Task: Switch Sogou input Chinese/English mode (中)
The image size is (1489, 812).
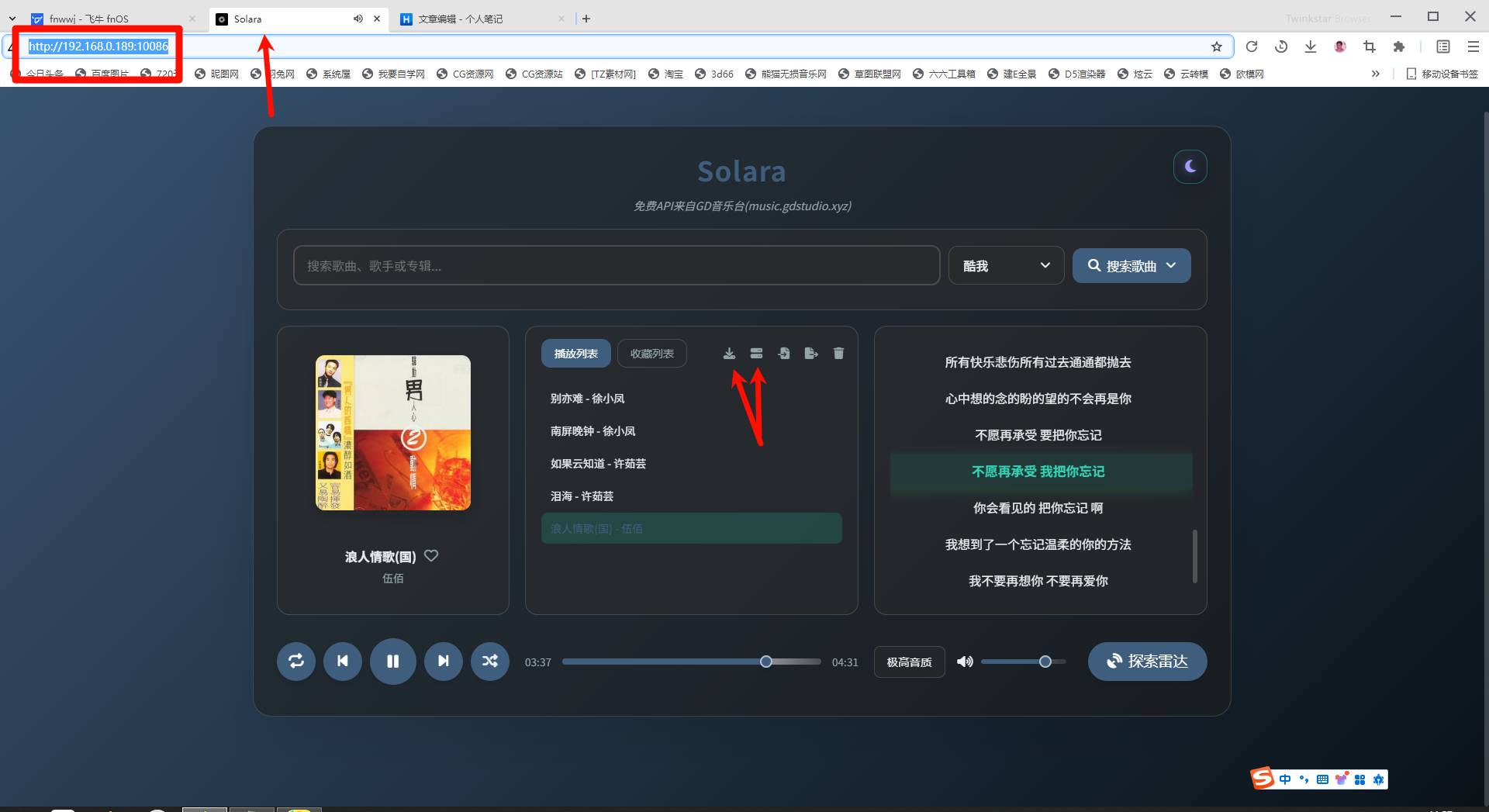Action: pyautogui.click(x=1286, y=779)
